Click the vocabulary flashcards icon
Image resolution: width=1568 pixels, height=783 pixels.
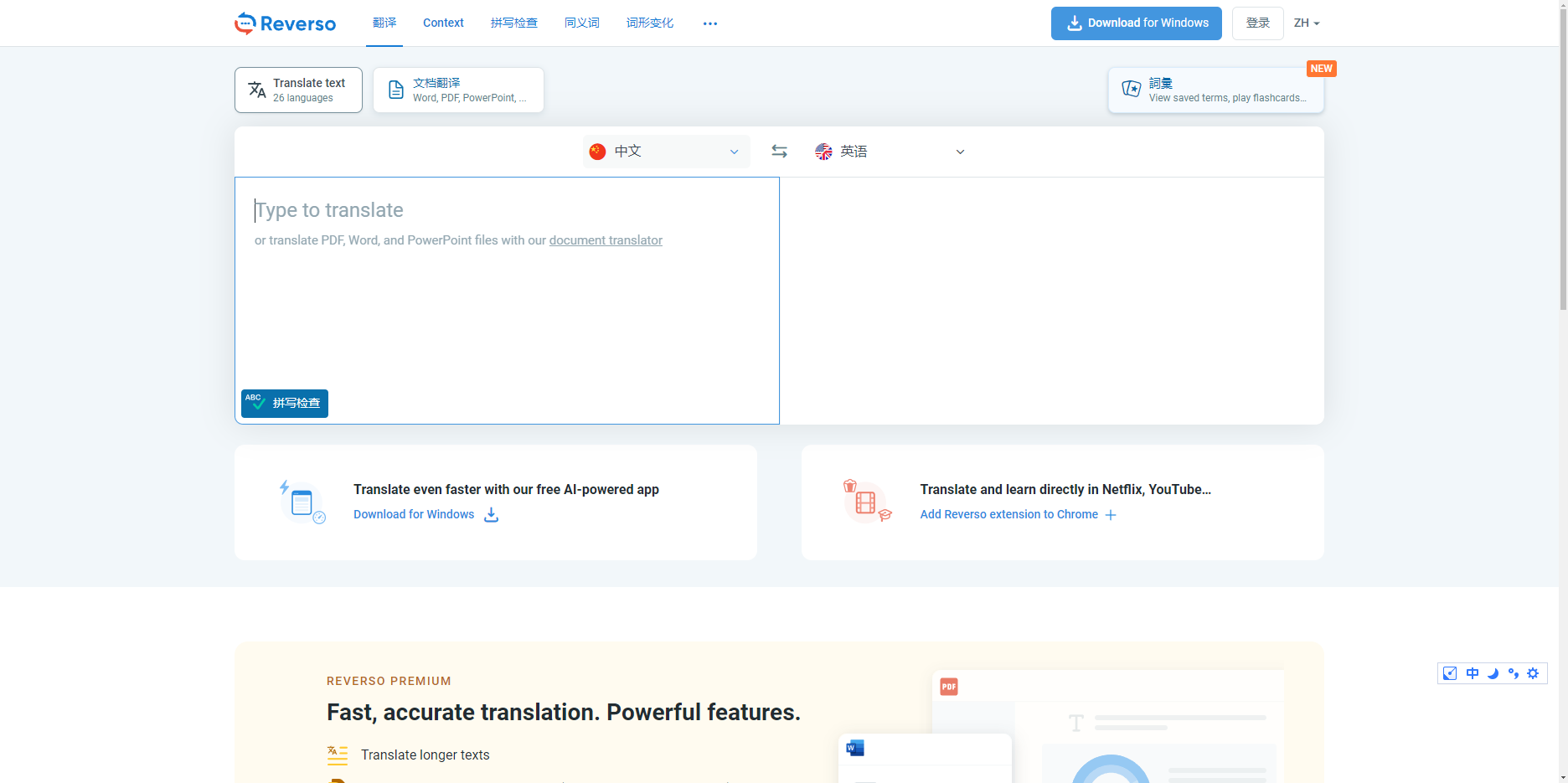1131,89
